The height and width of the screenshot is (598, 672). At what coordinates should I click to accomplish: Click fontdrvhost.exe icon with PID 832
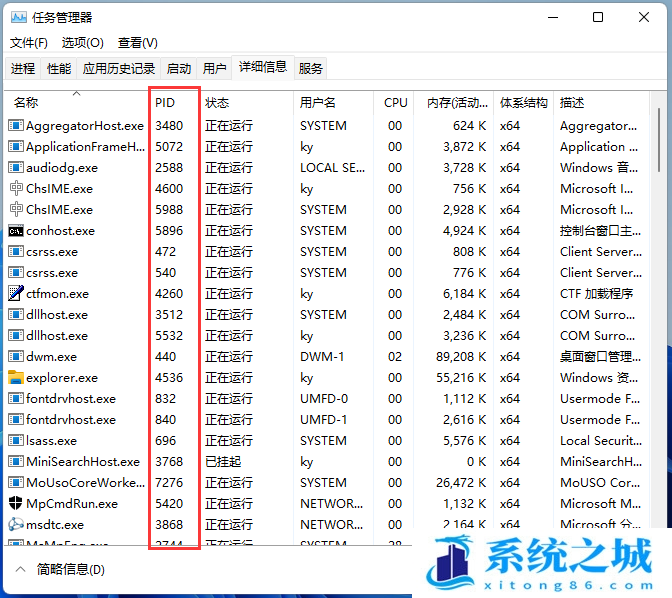[16, 399]
